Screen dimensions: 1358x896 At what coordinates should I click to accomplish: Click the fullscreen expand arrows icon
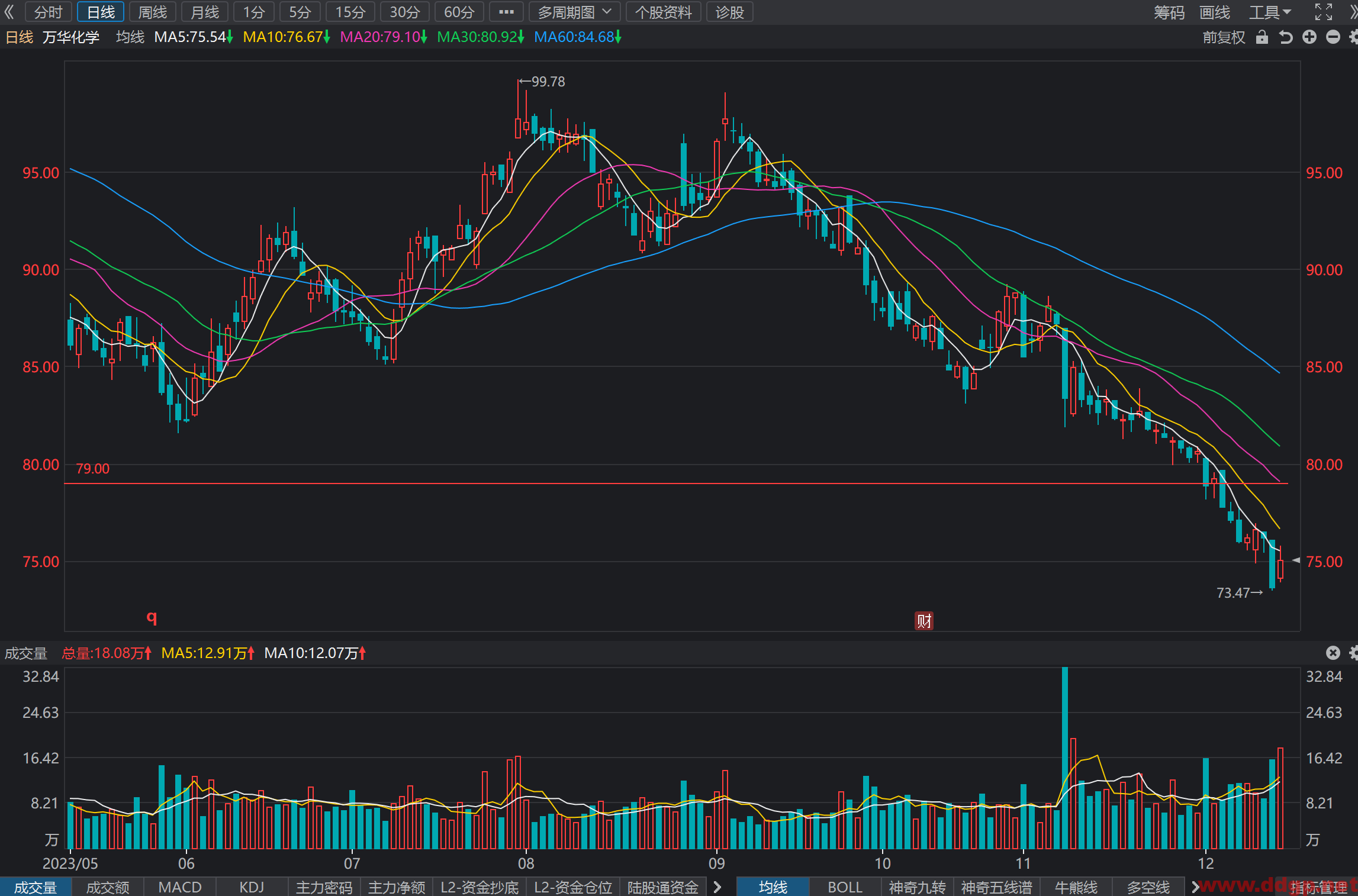click(1324, 12)
